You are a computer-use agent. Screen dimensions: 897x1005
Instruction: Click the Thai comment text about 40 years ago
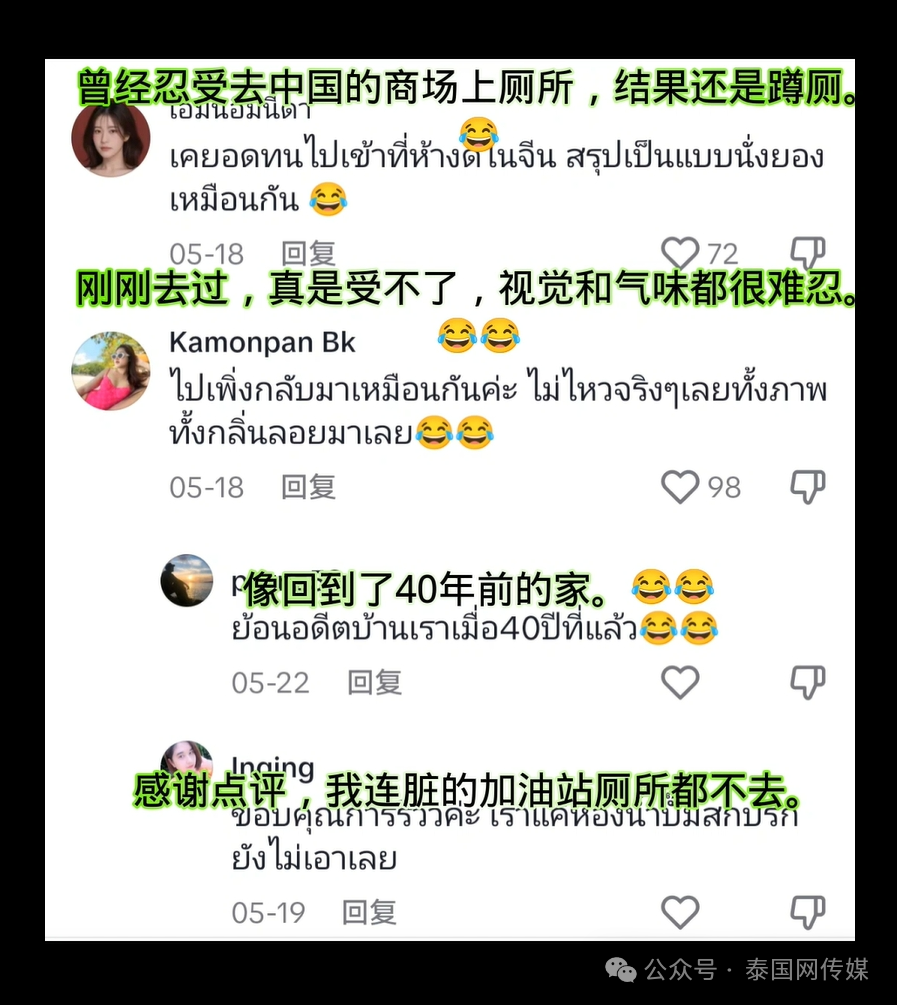[434, 629]
